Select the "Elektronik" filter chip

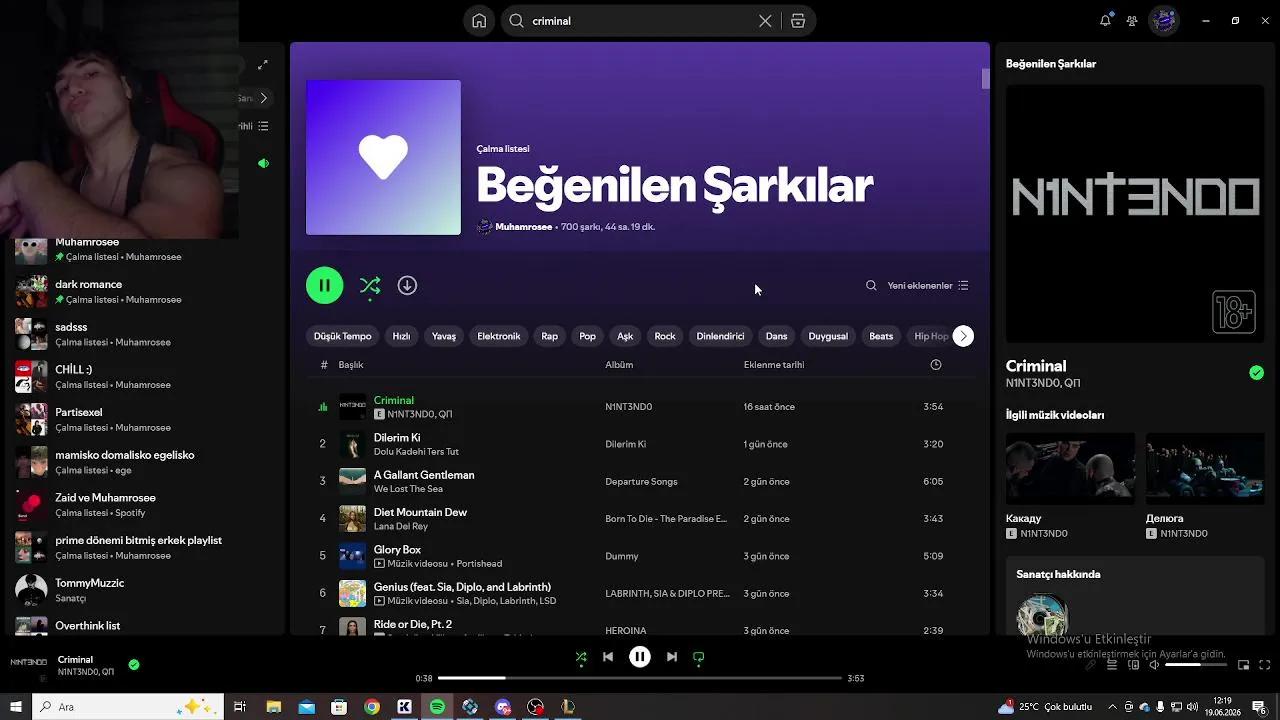click(x=499, y=336)
